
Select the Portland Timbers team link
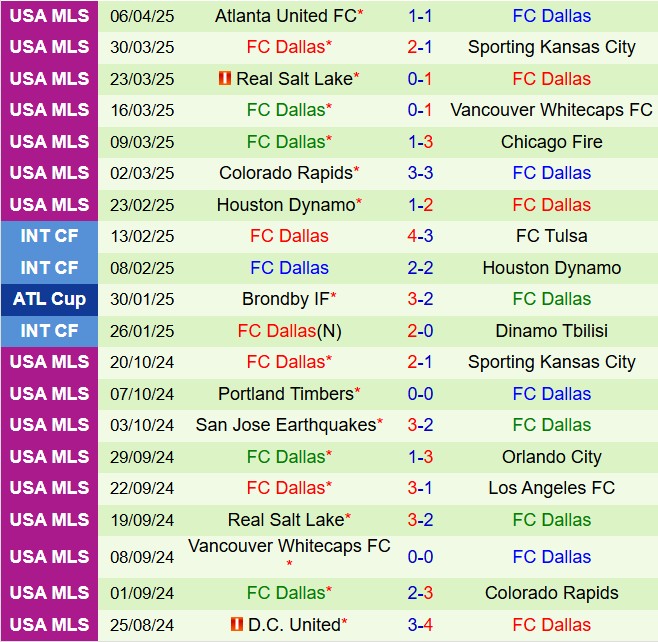(285, 394)
